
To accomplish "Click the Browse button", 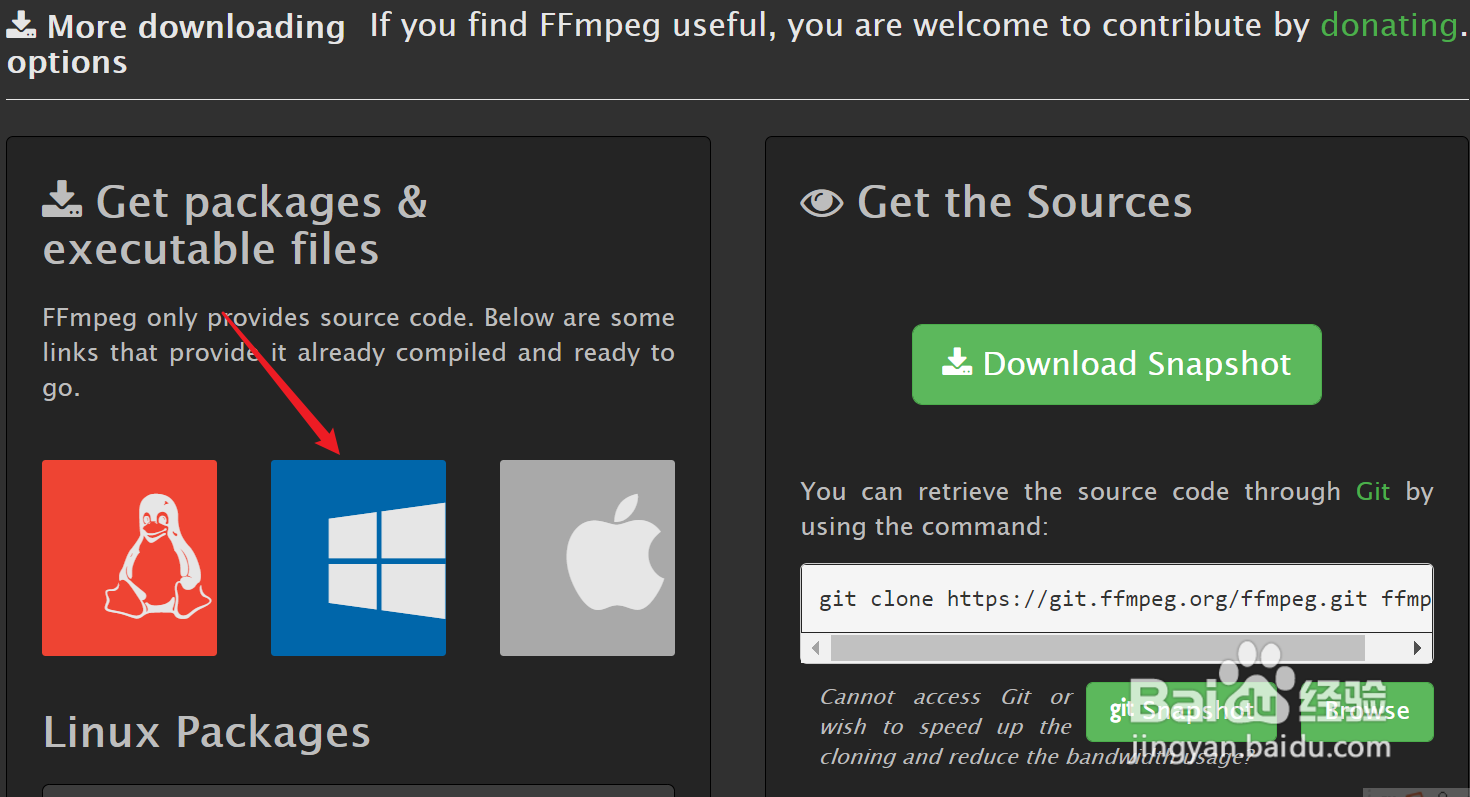I will click(1367, 711).
